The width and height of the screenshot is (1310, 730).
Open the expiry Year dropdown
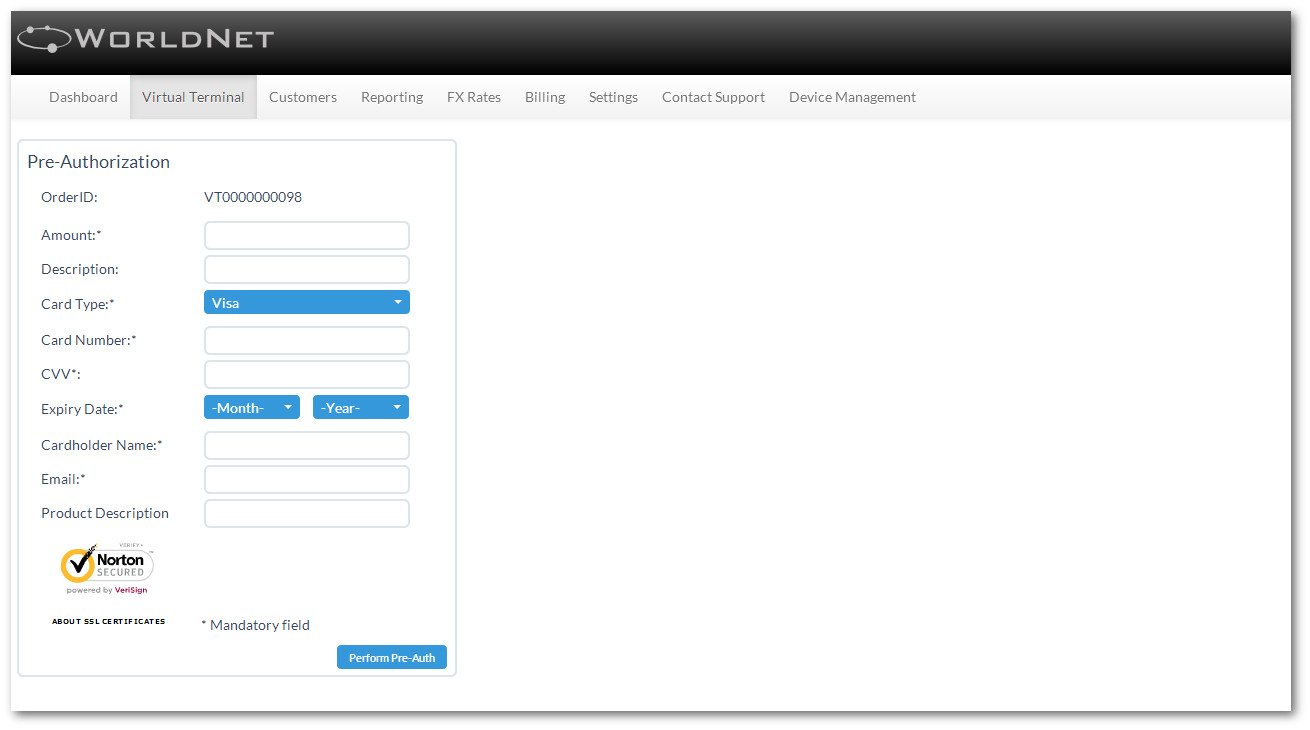tap(361, 408)
